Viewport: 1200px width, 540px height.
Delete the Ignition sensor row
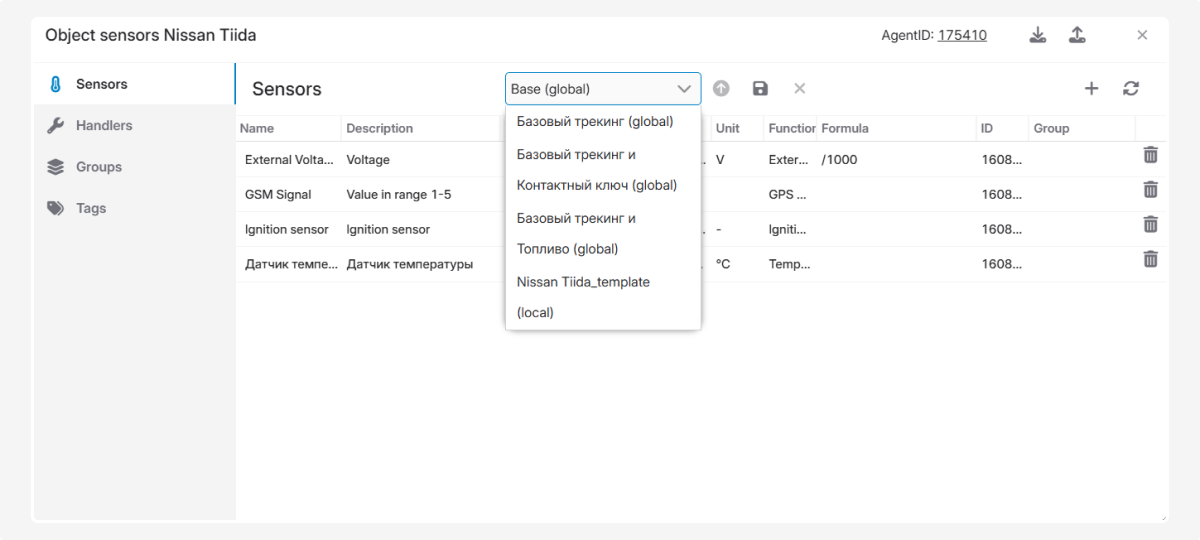click(1150, 225)
